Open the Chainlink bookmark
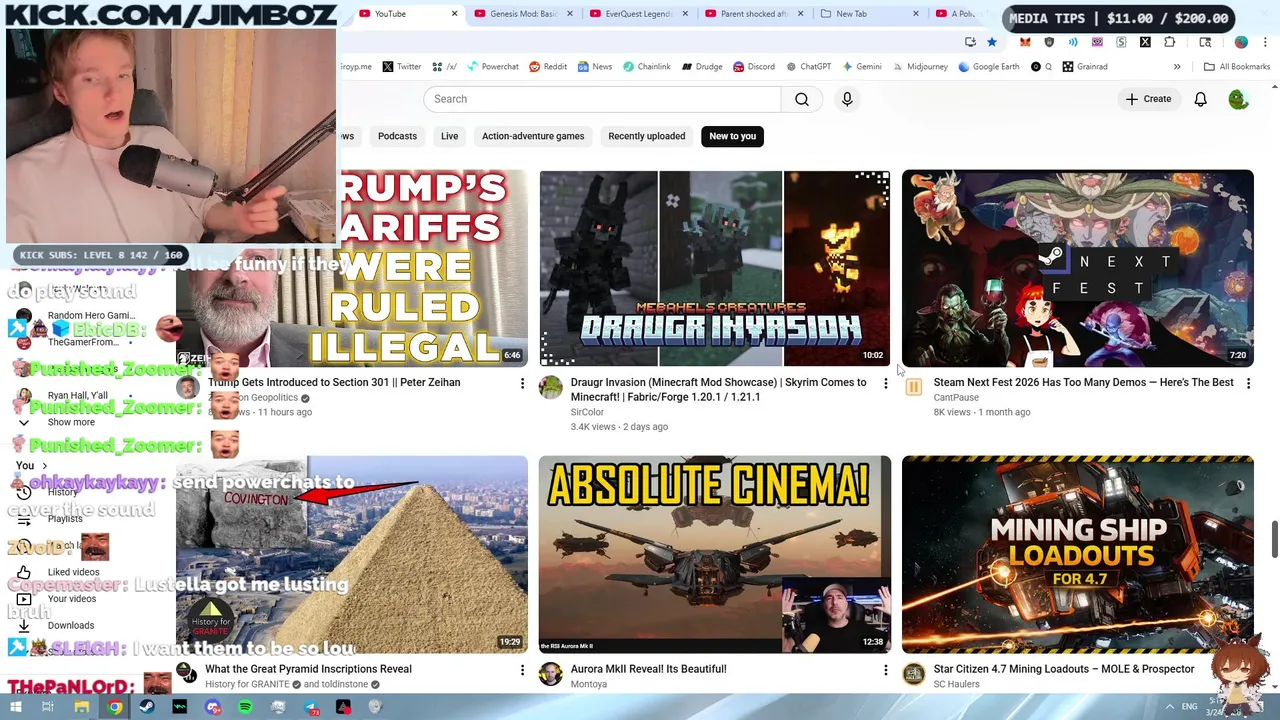 [646, 67]
